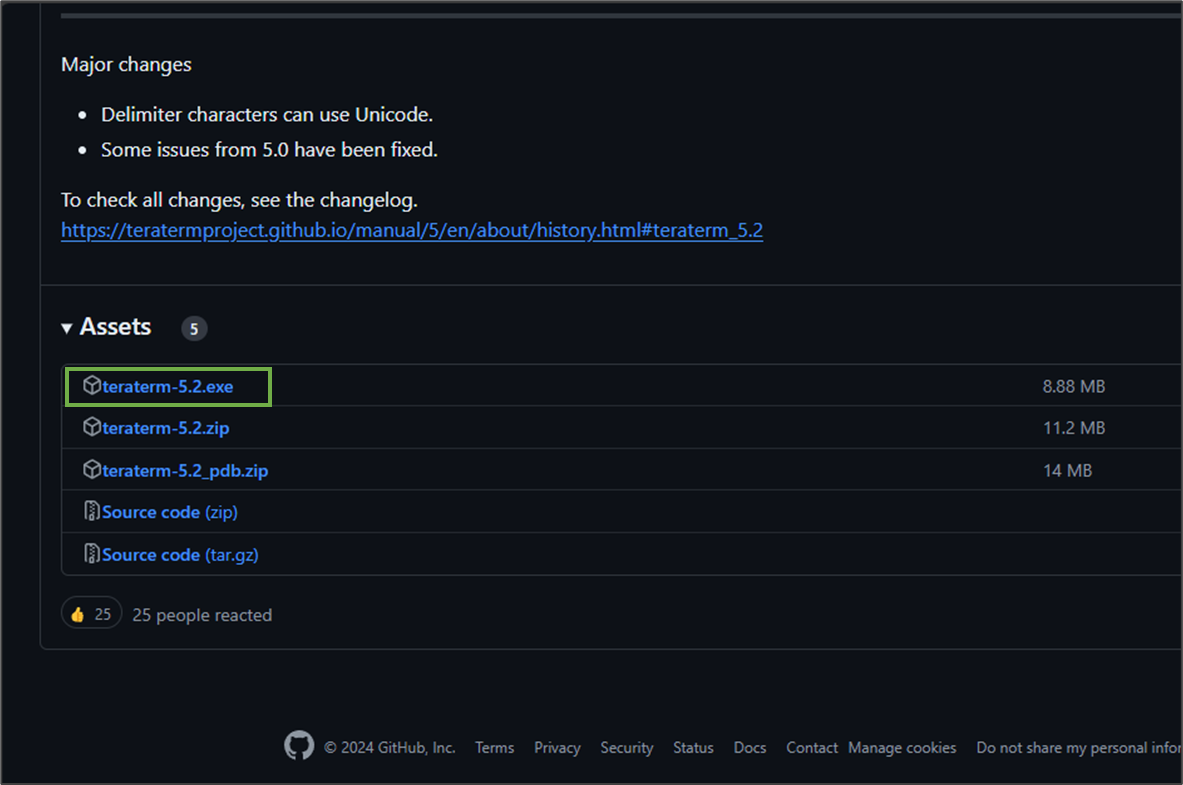The height and width of the screenshot is (785, 1183).
Task: Click the 8.88 MB file size
Action: (1074, 386)
